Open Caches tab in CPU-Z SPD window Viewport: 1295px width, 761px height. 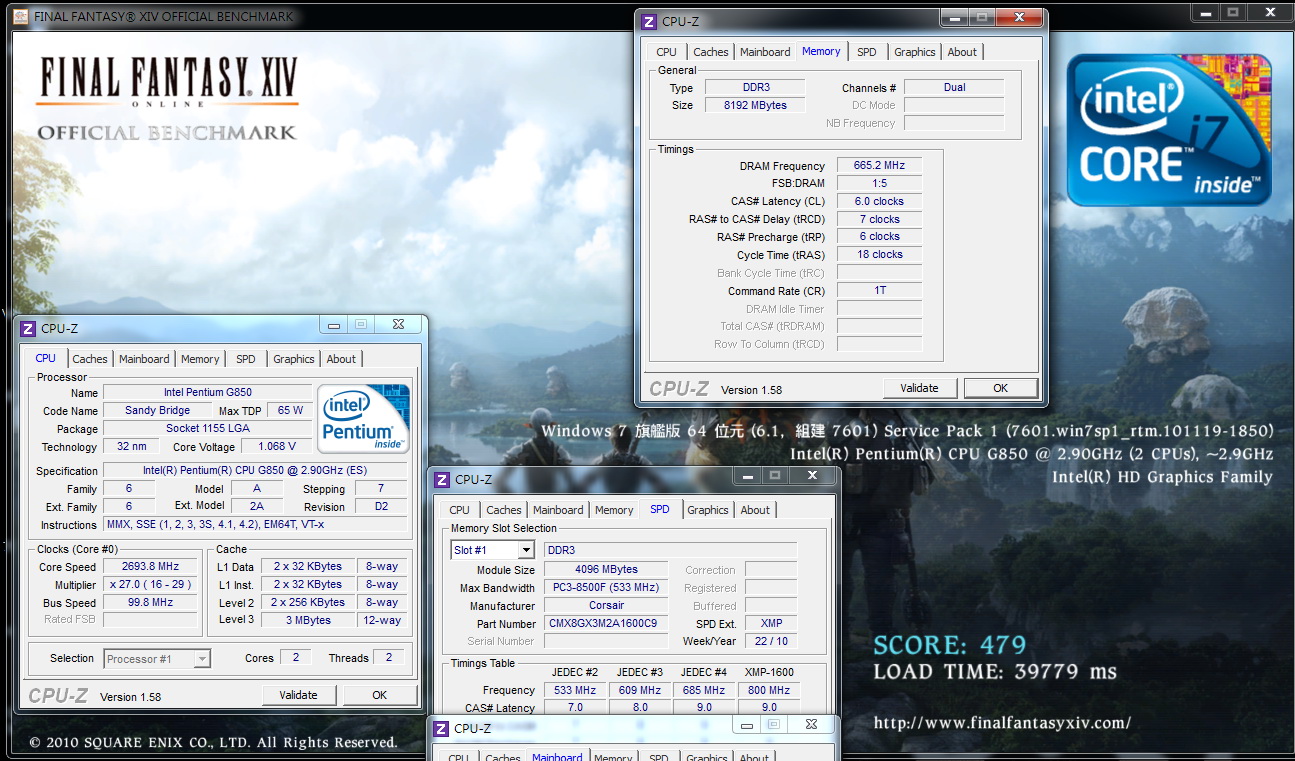click(504, 510)
